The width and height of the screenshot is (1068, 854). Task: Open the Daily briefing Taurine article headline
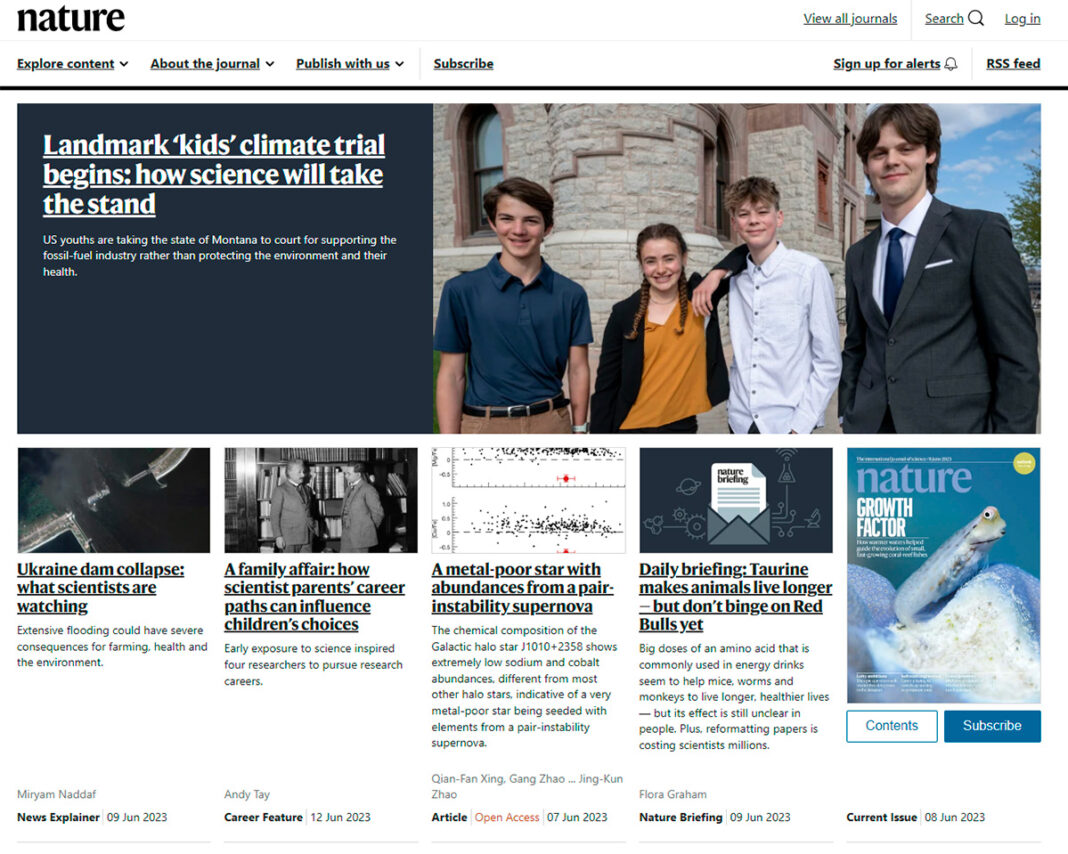click(x=736, y=597)
